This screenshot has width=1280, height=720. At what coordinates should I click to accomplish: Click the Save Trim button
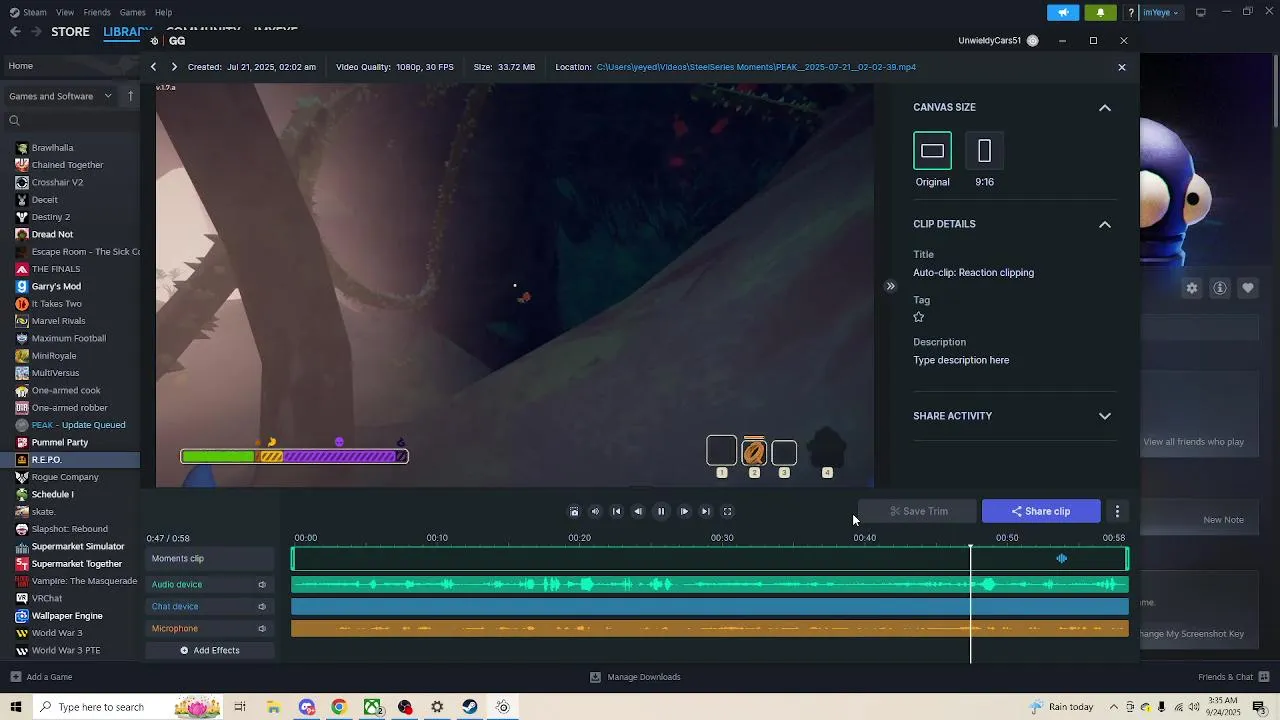click(x=917, y=511)
